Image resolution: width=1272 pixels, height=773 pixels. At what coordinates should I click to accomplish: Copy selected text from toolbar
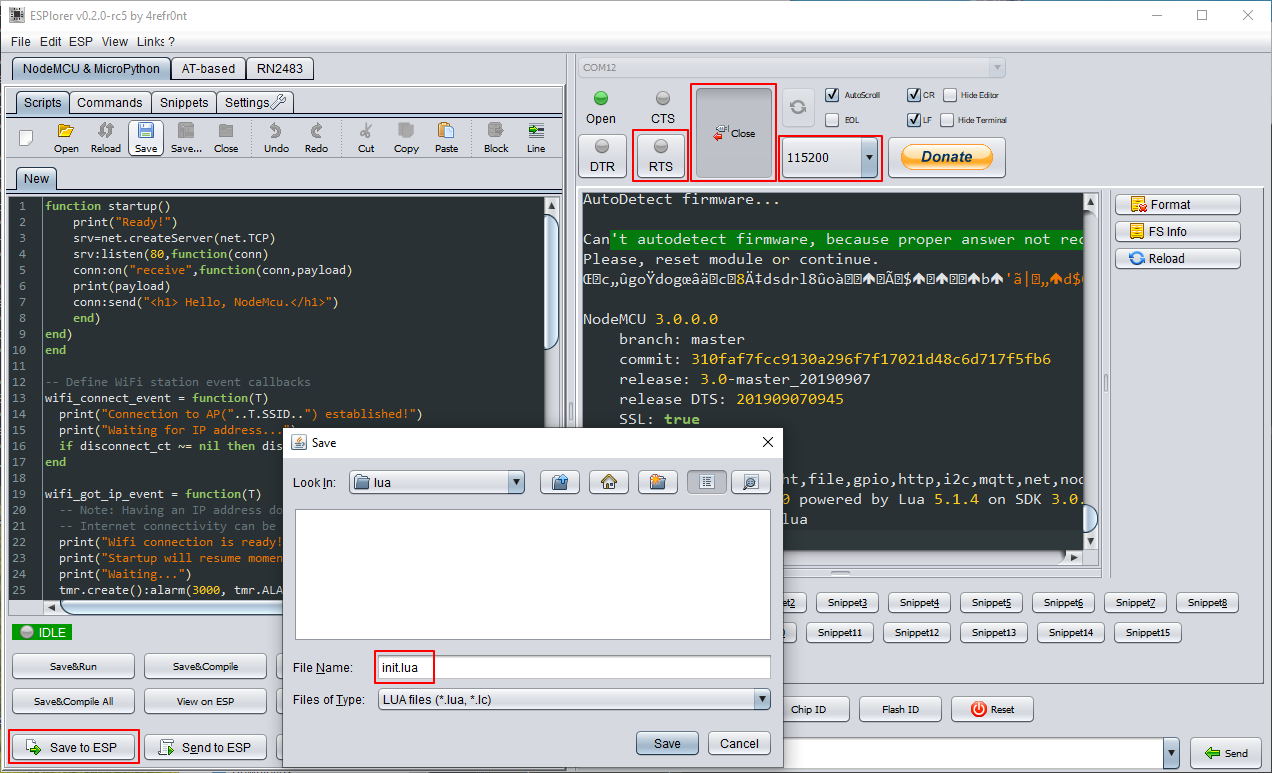point(406,137)
